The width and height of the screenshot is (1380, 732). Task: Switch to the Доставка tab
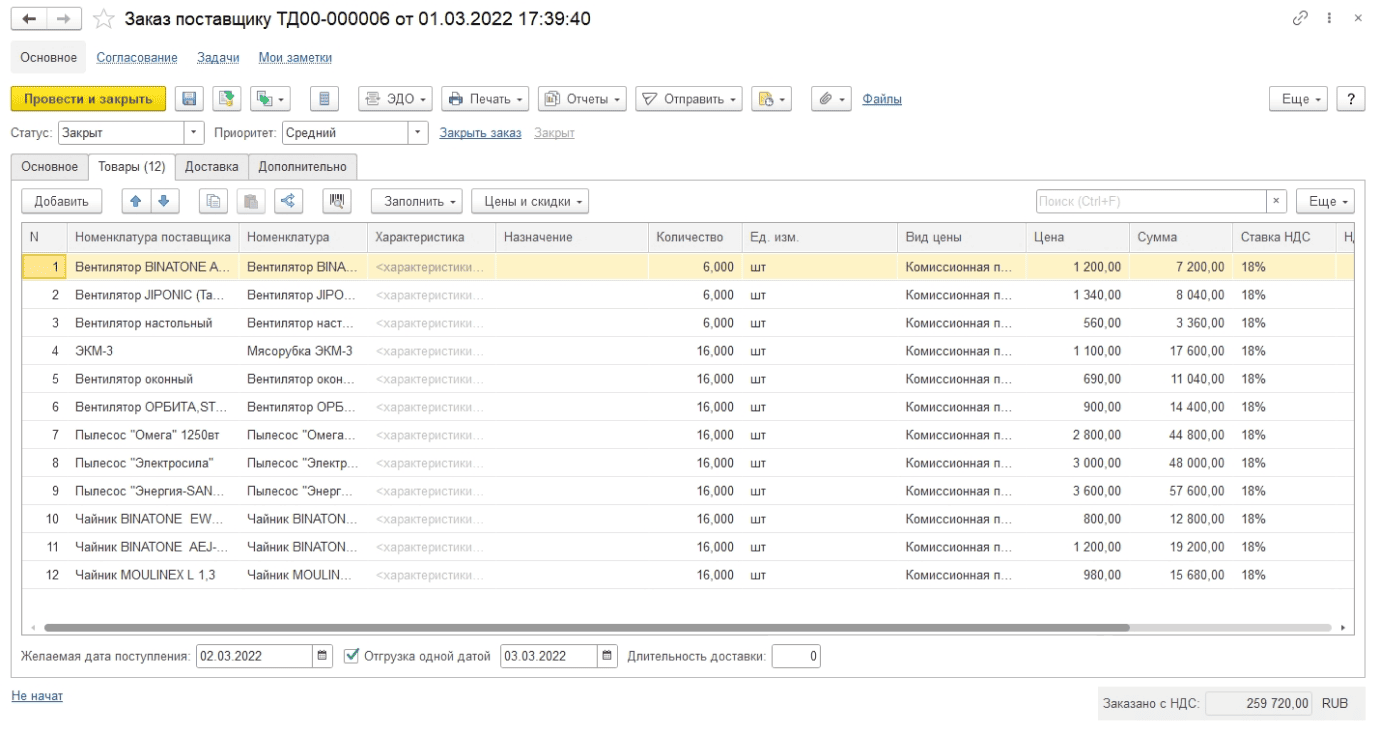[x=211, y=167]
